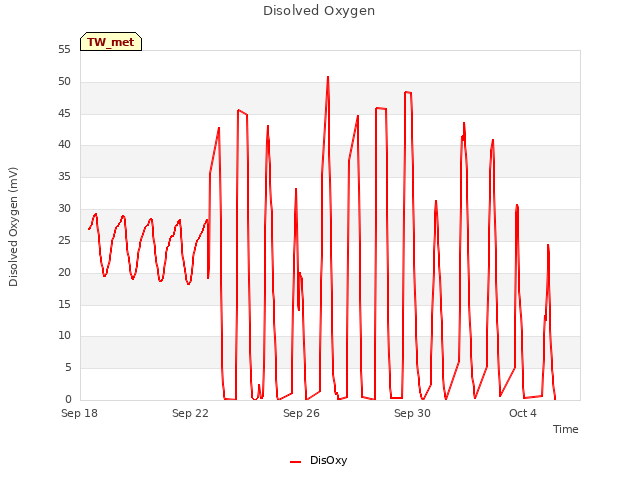Click the 20 value on y-axis
The image size is (640, 480).
[x=64, y=272]
